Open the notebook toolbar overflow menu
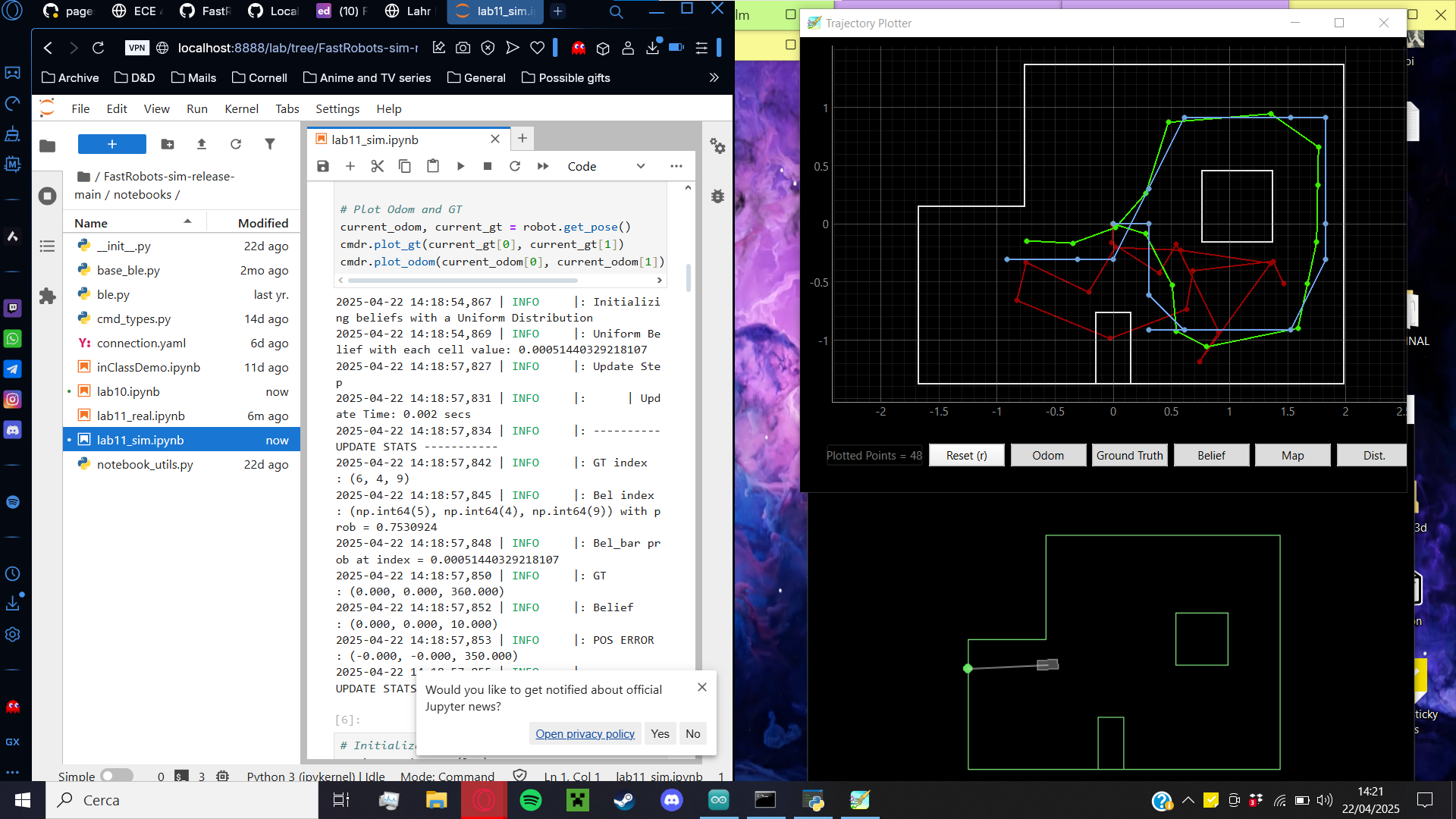Image resolution: width=1456 pixels, height=819 pixels. tap(676, 166)
